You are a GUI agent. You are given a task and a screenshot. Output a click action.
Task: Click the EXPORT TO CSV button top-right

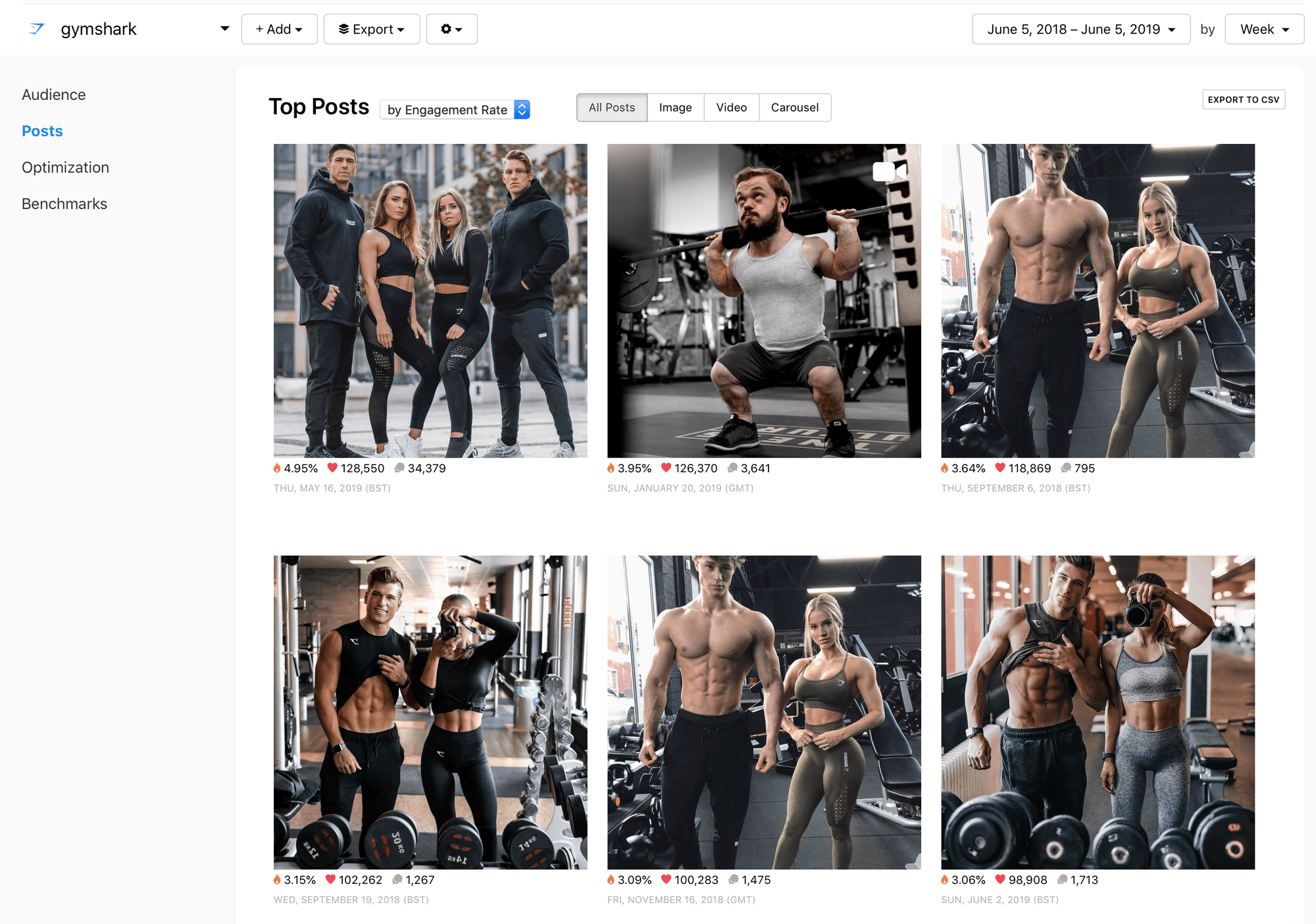click(x=1243, y=100)
